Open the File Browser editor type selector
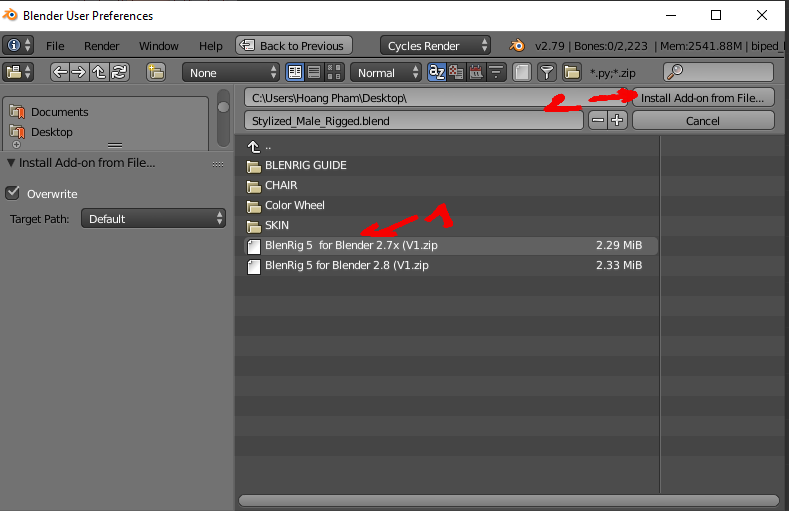 click(18, 72)
